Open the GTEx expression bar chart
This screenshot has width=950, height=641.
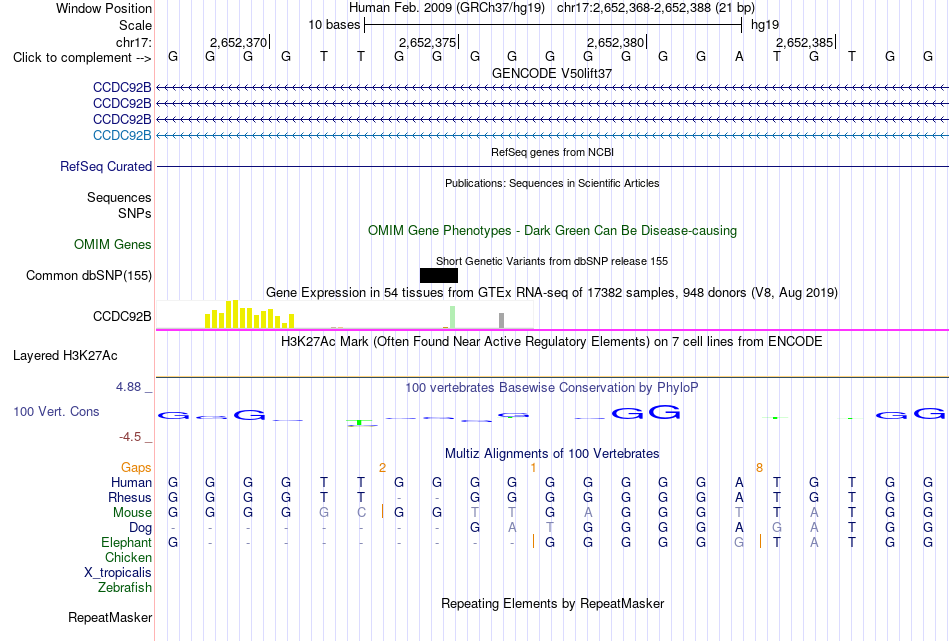pos(344,315)
